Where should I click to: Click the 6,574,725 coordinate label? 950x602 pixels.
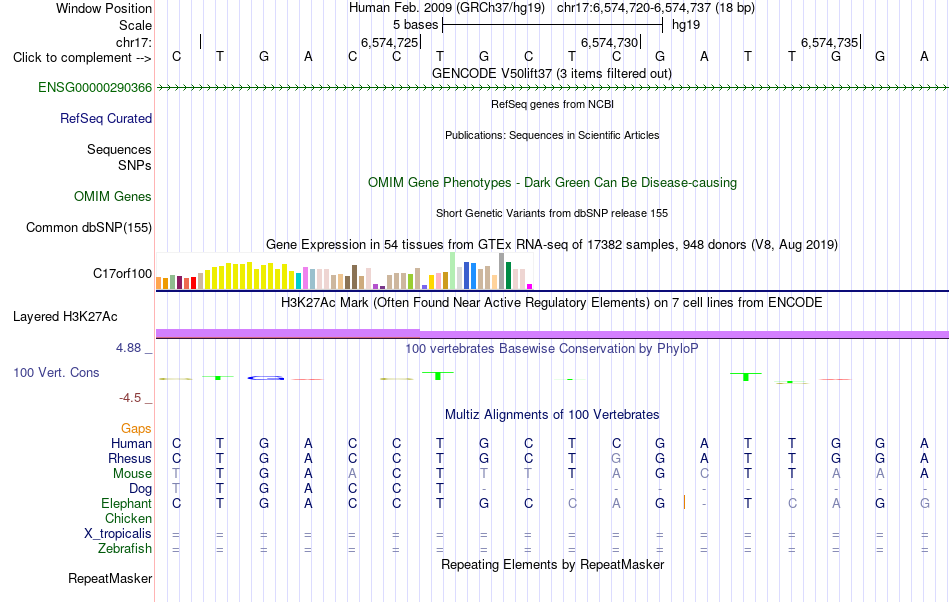pos(390,43)
